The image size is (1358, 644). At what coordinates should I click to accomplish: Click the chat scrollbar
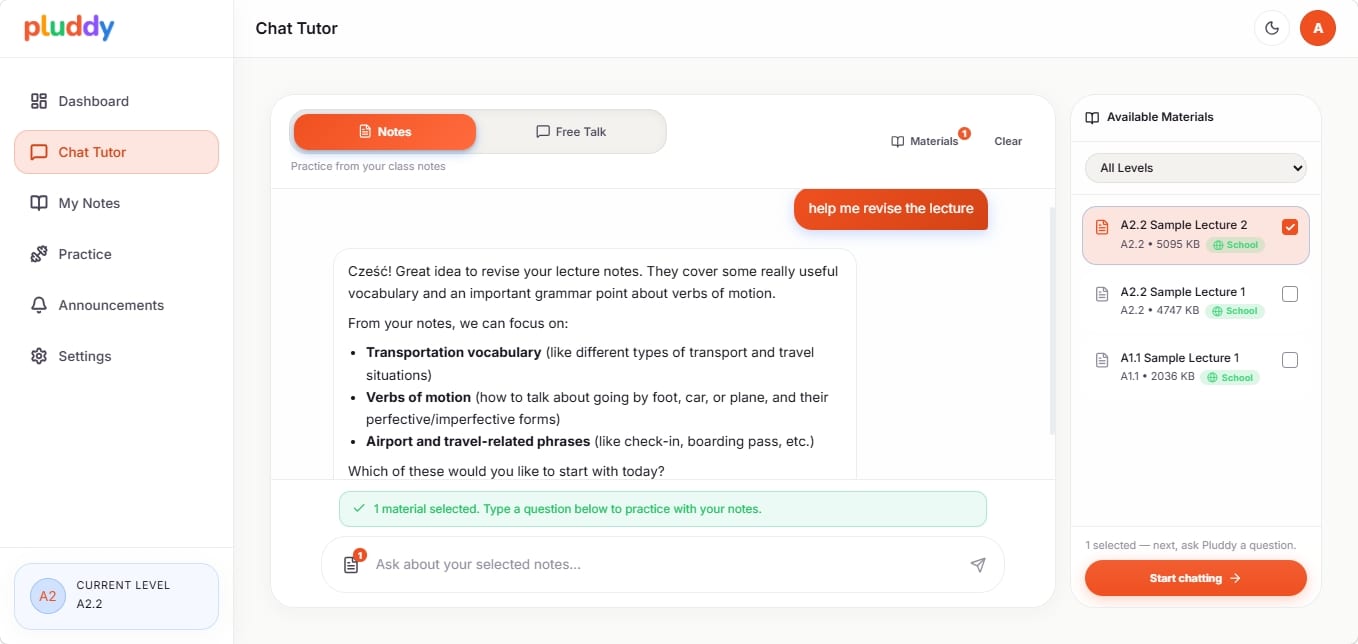pos(1052,320)
